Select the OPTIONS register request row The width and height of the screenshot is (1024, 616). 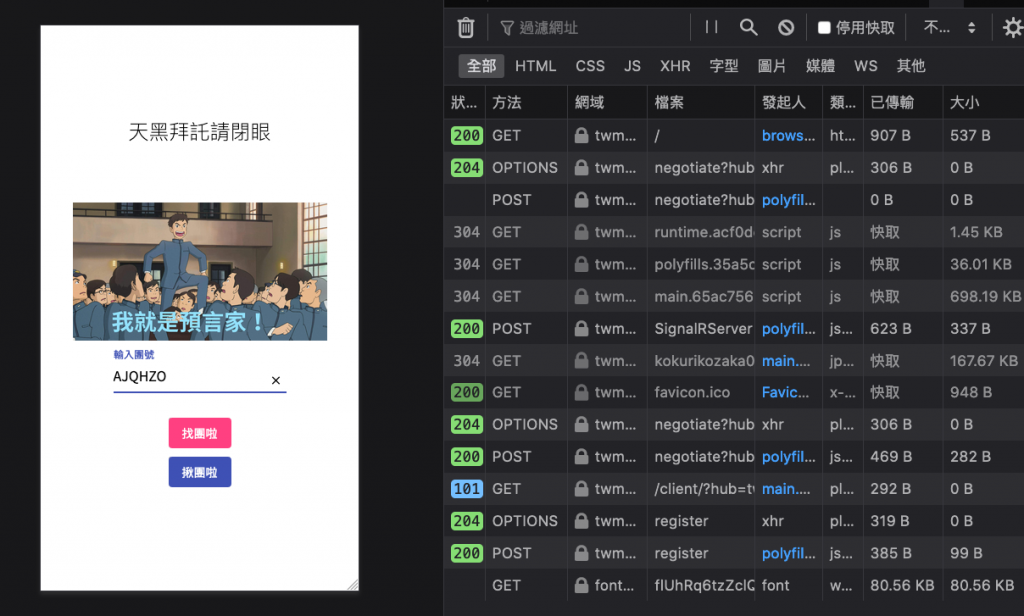734,521
